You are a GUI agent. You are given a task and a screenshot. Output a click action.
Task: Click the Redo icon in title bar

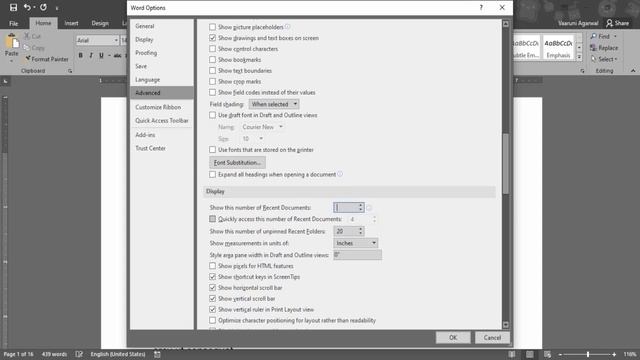(x=43, y=7)
